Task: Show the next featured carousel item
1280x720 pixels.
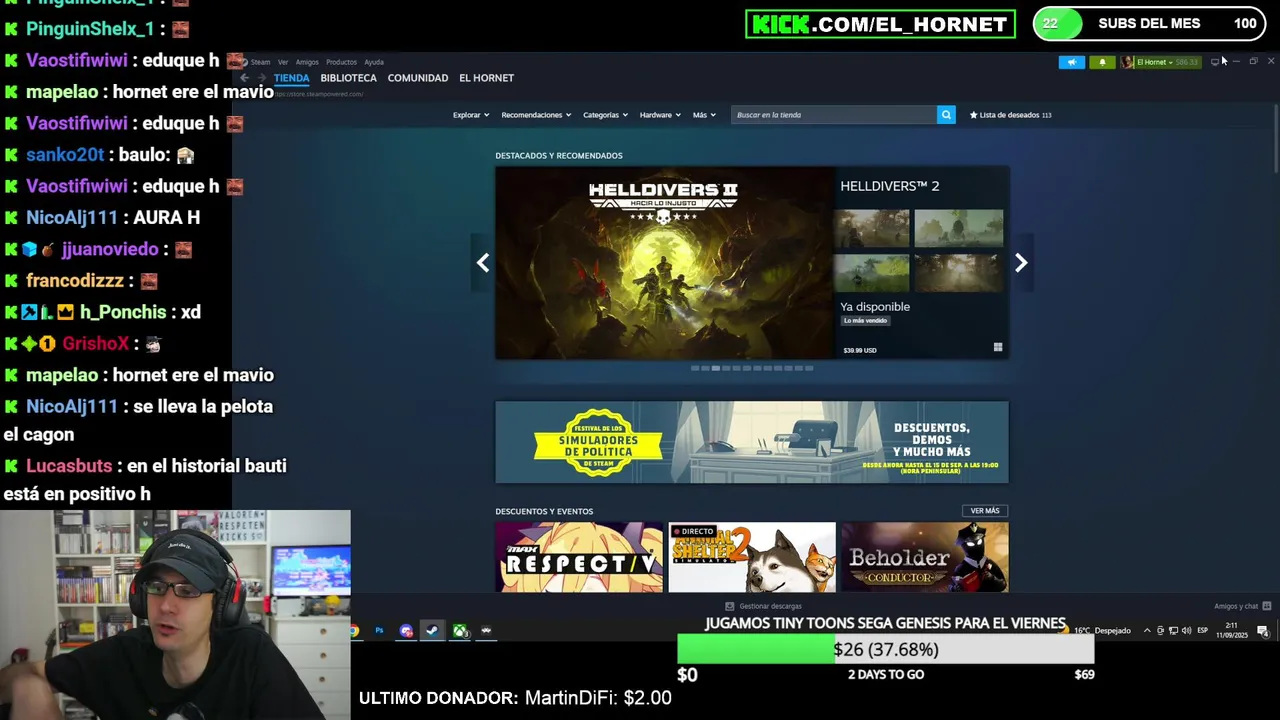Action: pos(1021,263)
